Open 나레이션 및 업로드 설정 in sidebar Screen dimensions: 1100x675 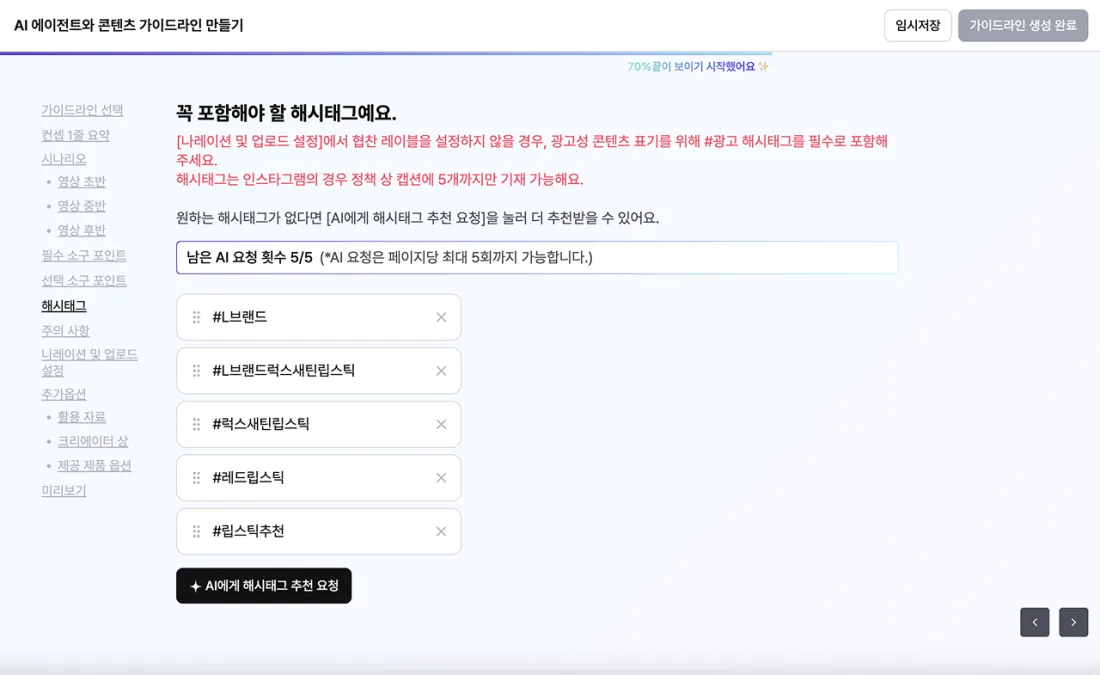click(x=89, y=362)
